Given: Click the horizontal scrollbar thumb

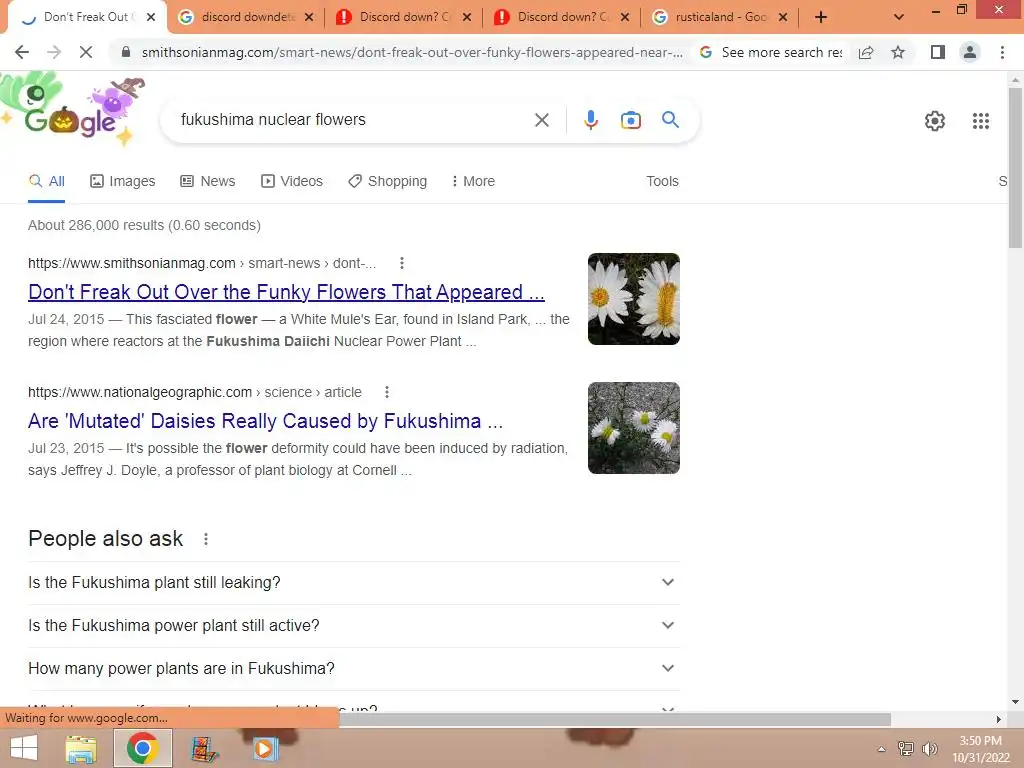Looking at the screenshot, I should pos(615,719).
